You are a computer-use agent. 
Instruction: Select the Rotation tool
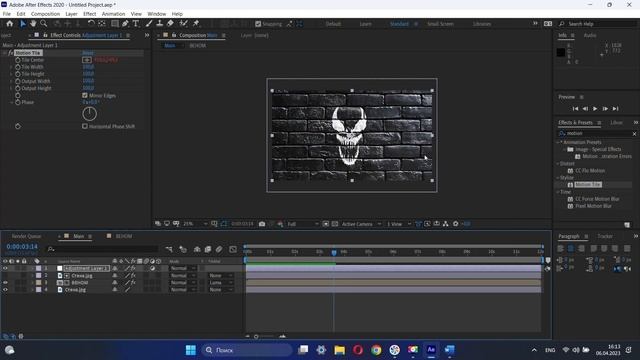(x=91, y=24)
